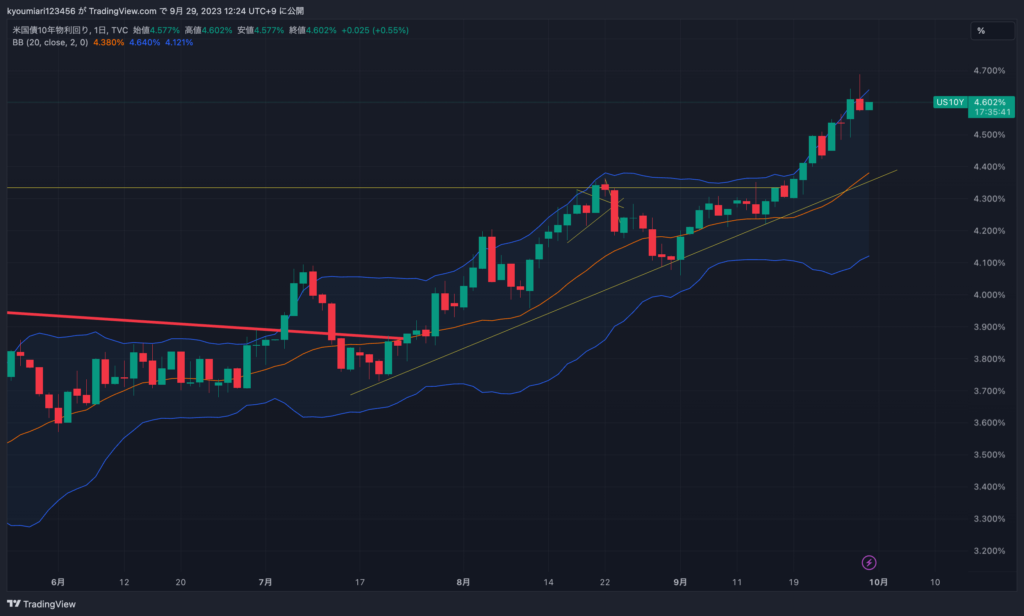Click the 高値 high value 4.602%
This screenshot has height=616, width=1024.
[216, 30]
